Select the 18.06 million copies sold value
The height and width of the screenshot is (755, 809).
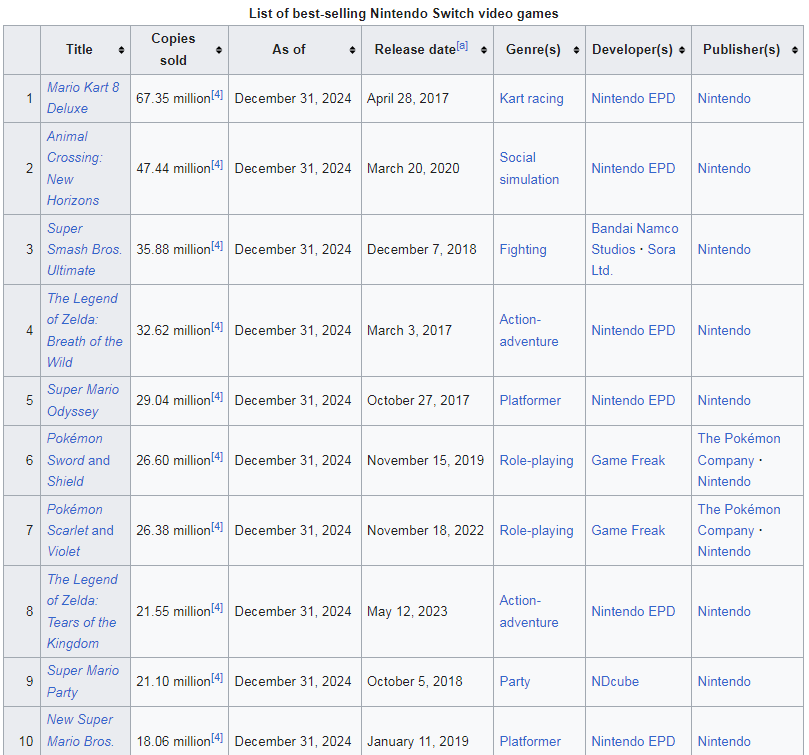tap(173, 741)
